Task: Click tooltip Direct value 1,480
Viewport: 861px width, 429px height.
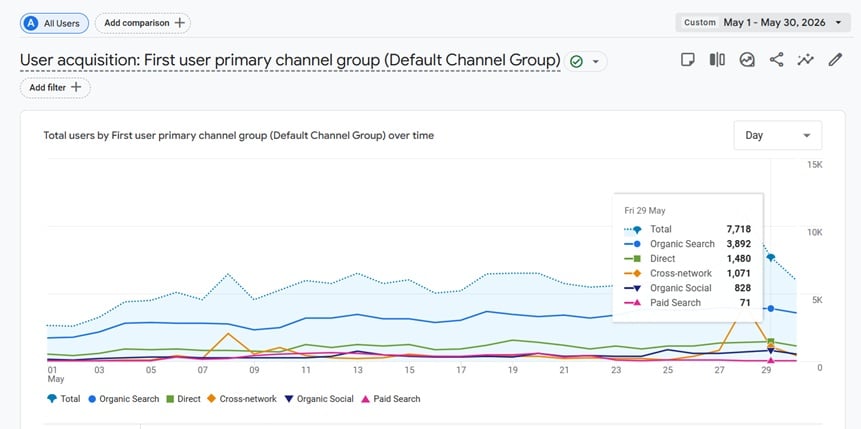Action: pos(737,259)
